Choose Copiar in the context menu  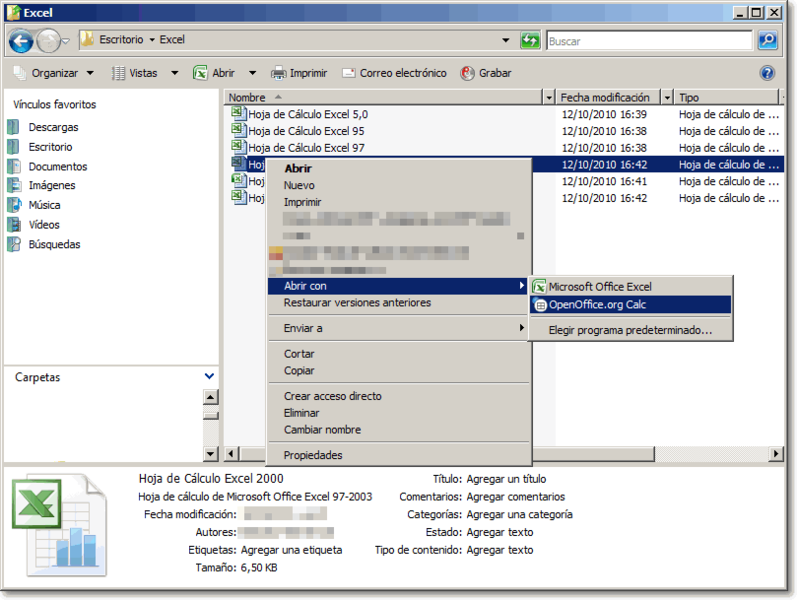(x=399, y=371)
